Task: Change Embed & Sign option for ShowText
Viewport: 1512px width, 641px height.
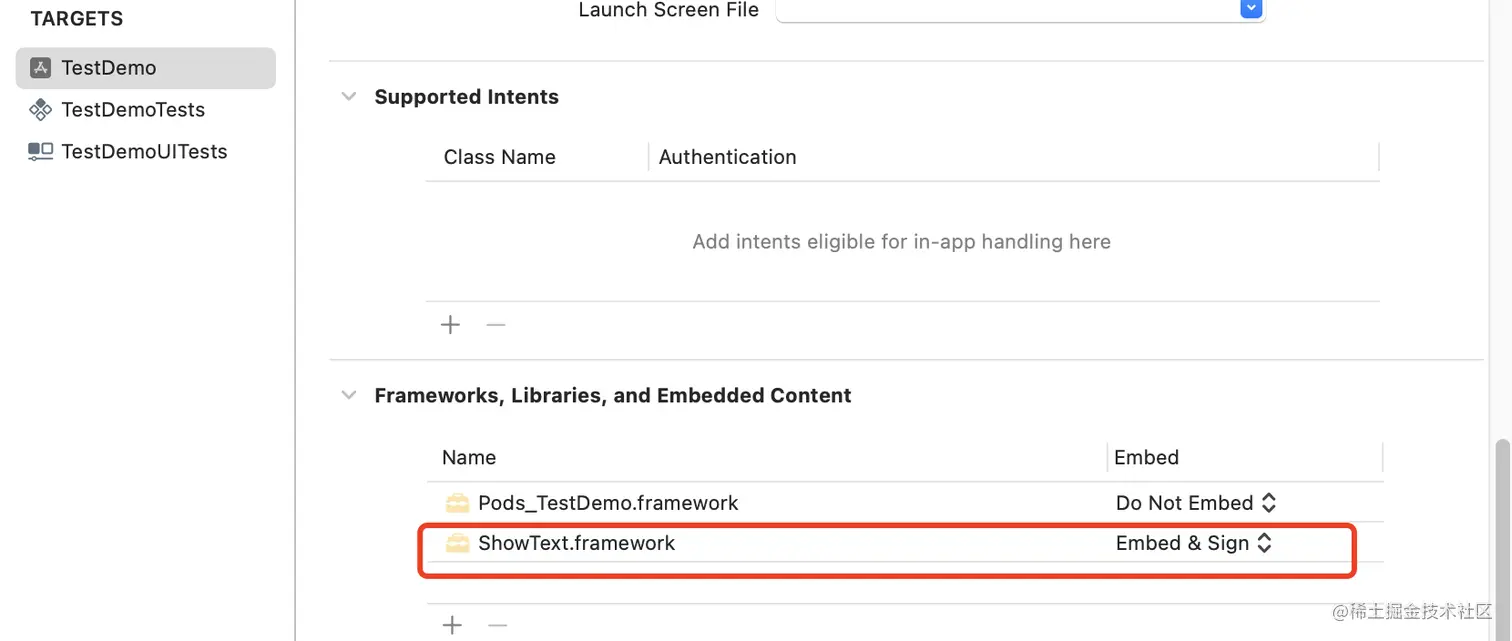Action: (1194, 543)
